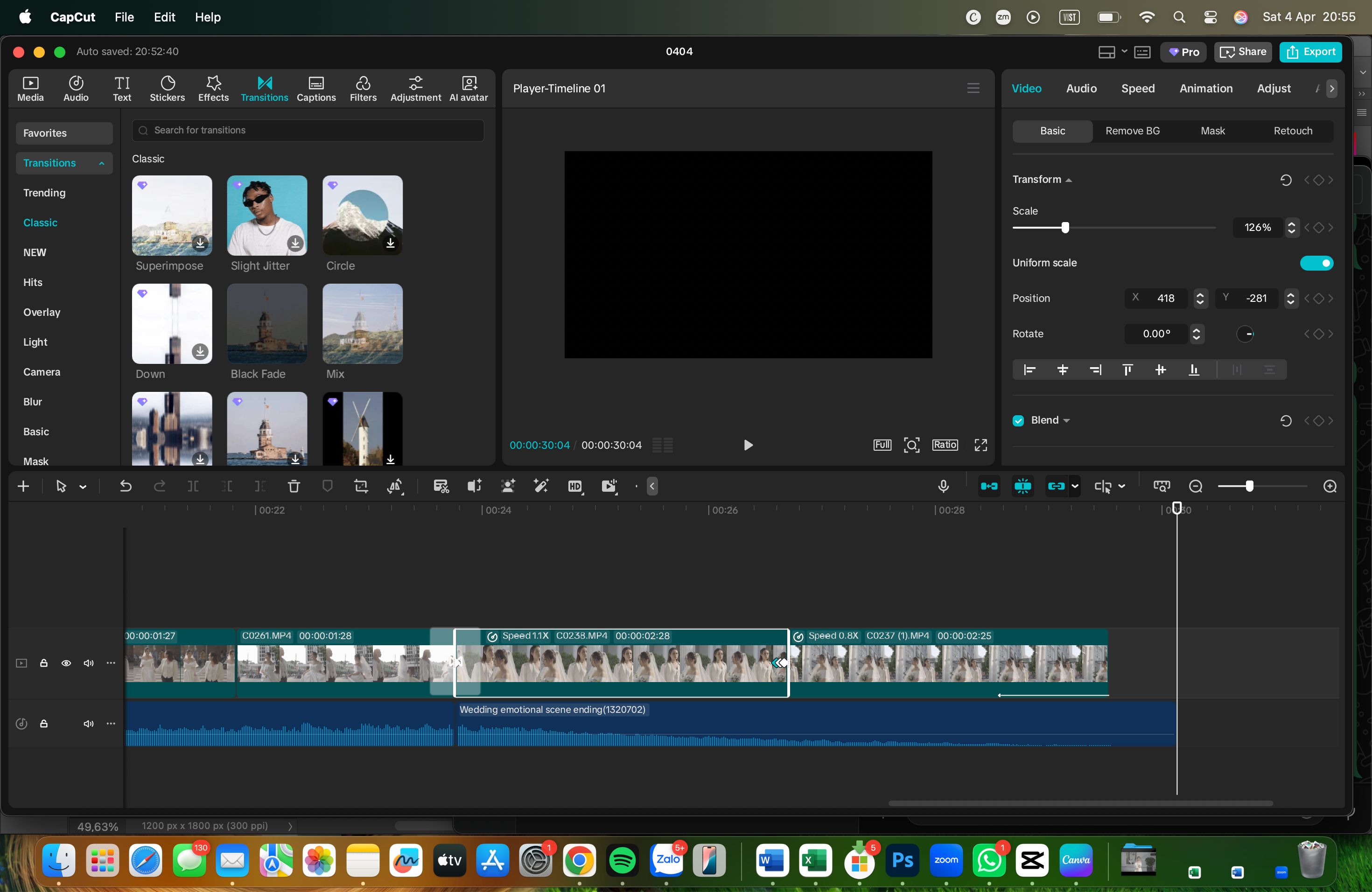Reset the Transform settings
This screenshot has height=892, width=1372.
click(x=1286, y=180)
